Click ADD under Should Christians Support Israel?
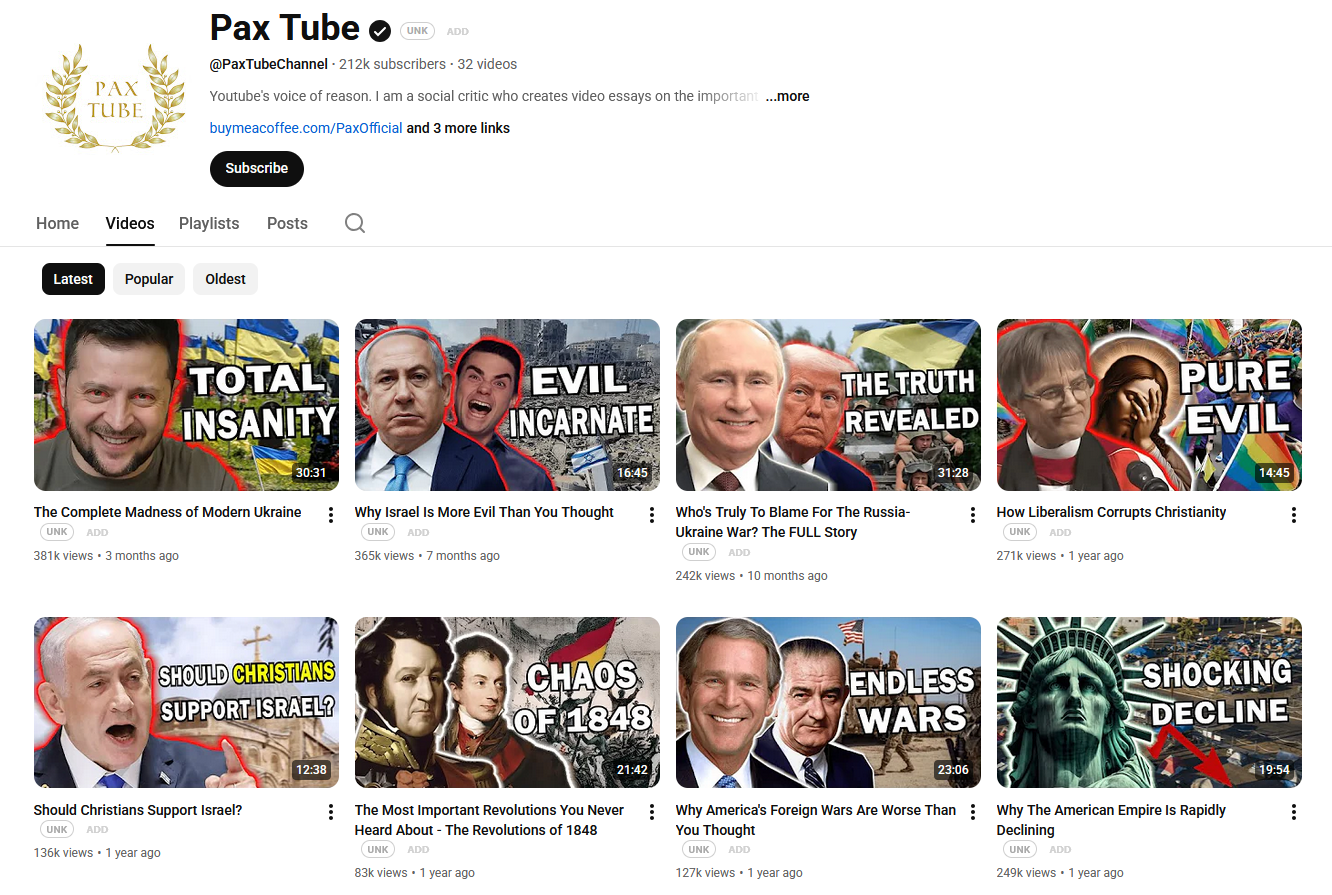 97,830
